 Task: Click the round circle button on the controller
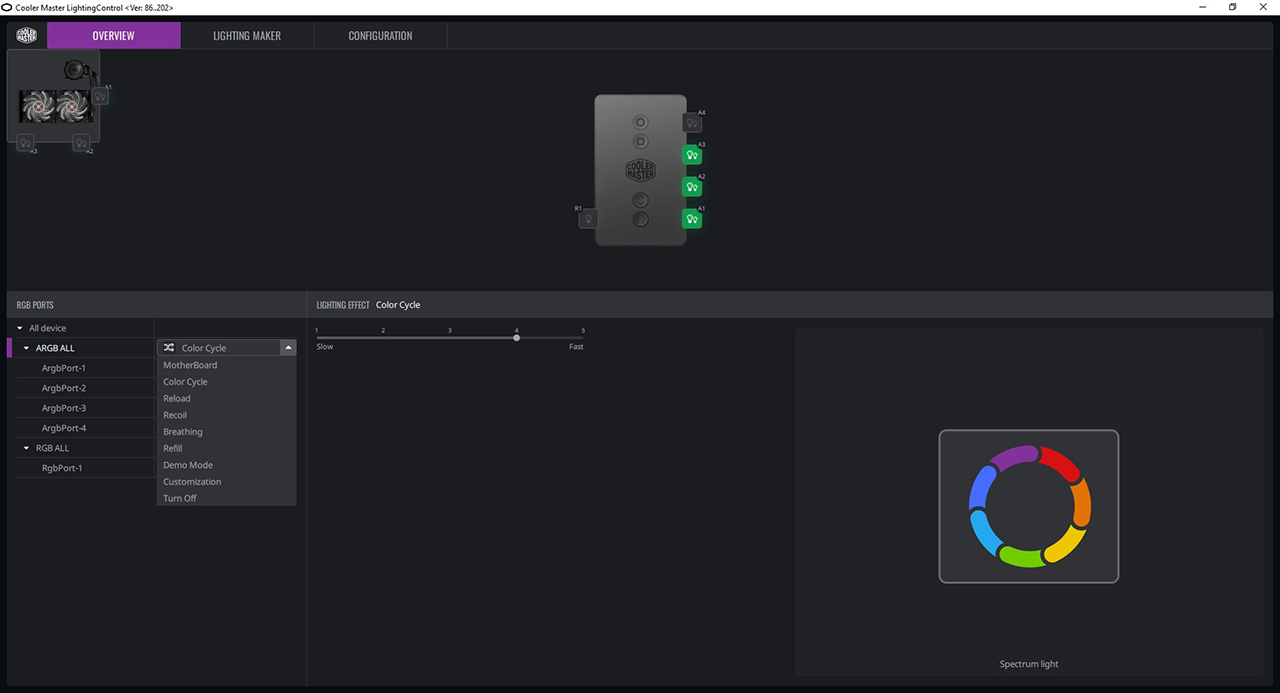coord(641,122)
